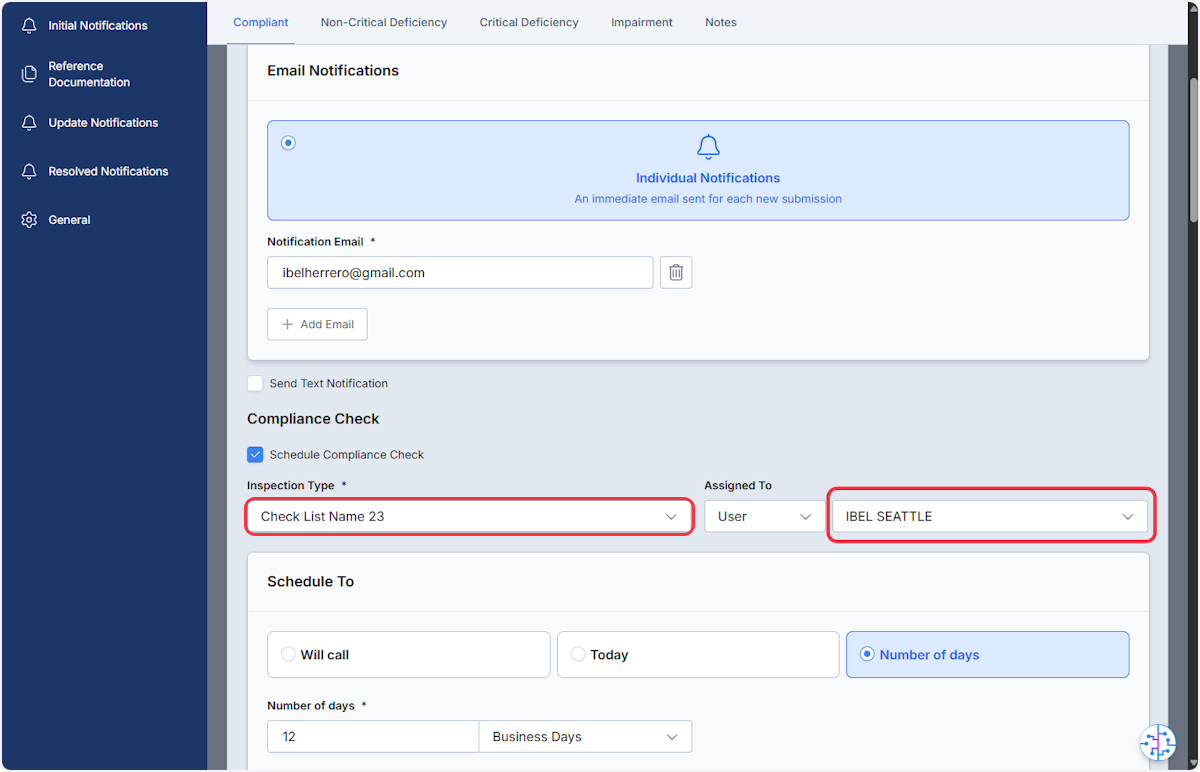Select the Number of days option
The height and width of the screenshot is (772, 1200).
[x=987, y=654]
